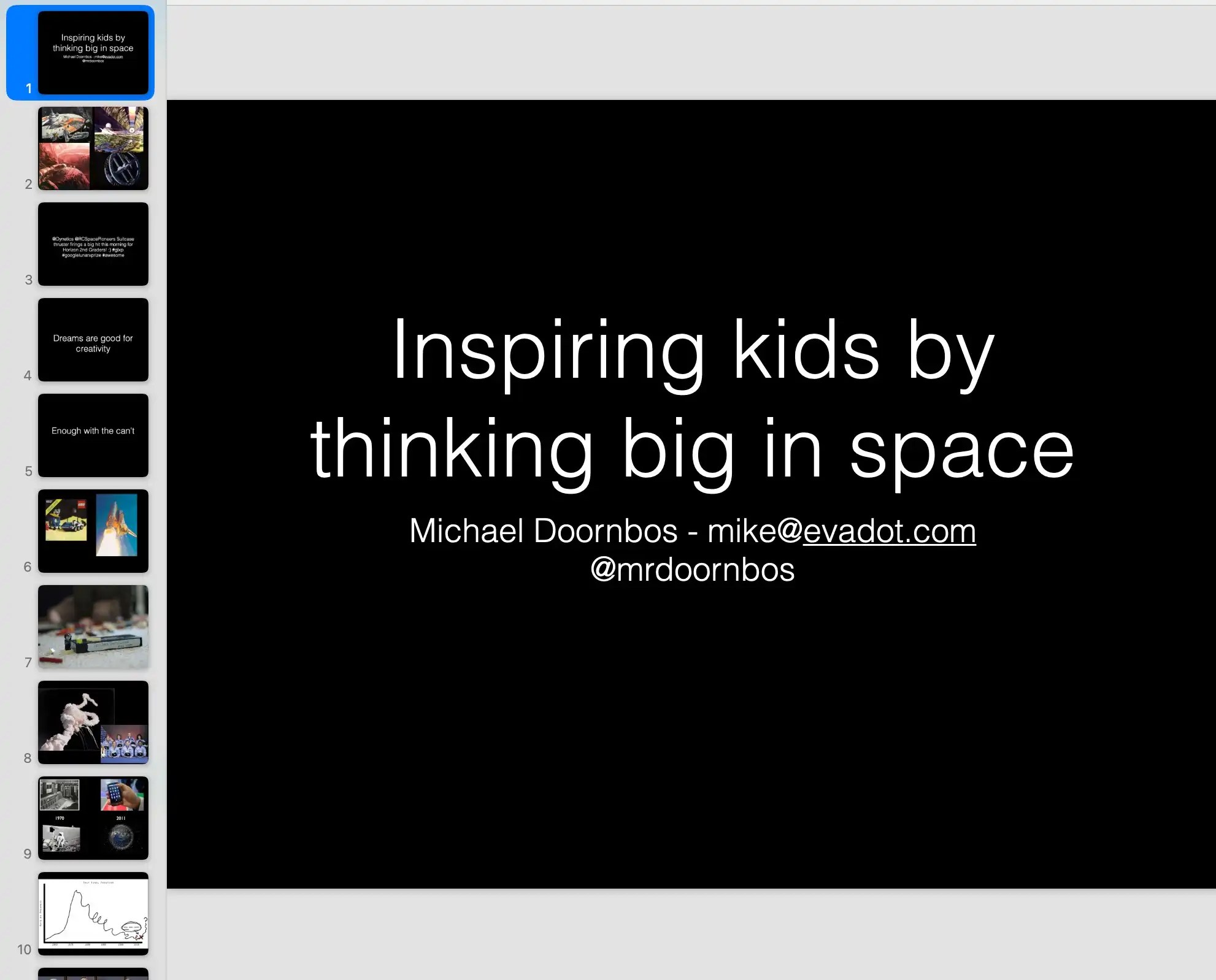The height and width of the screenshot is (980, 1216).
Task: Select slide 3 tweet text thumbnail
Action: point(93,244)
